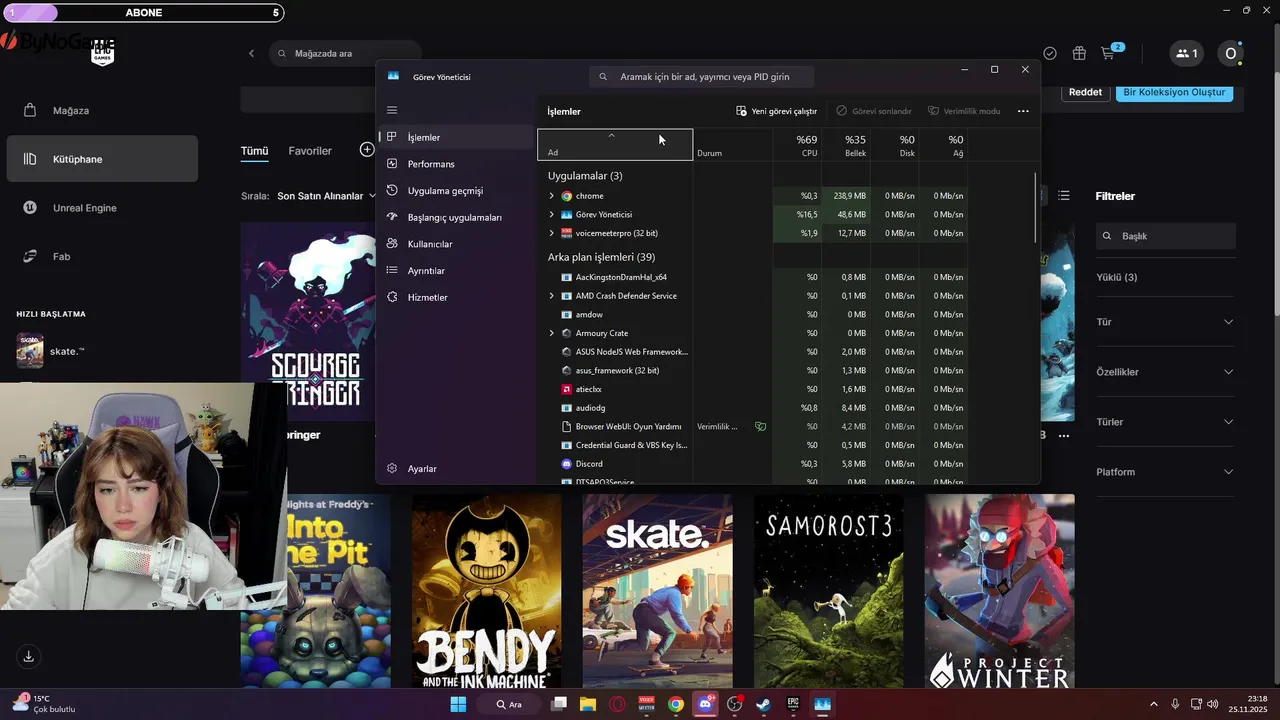Click the Görevi sonlandır button
This screenshot has width=1280, height=720.
click(x=874, y=111)
